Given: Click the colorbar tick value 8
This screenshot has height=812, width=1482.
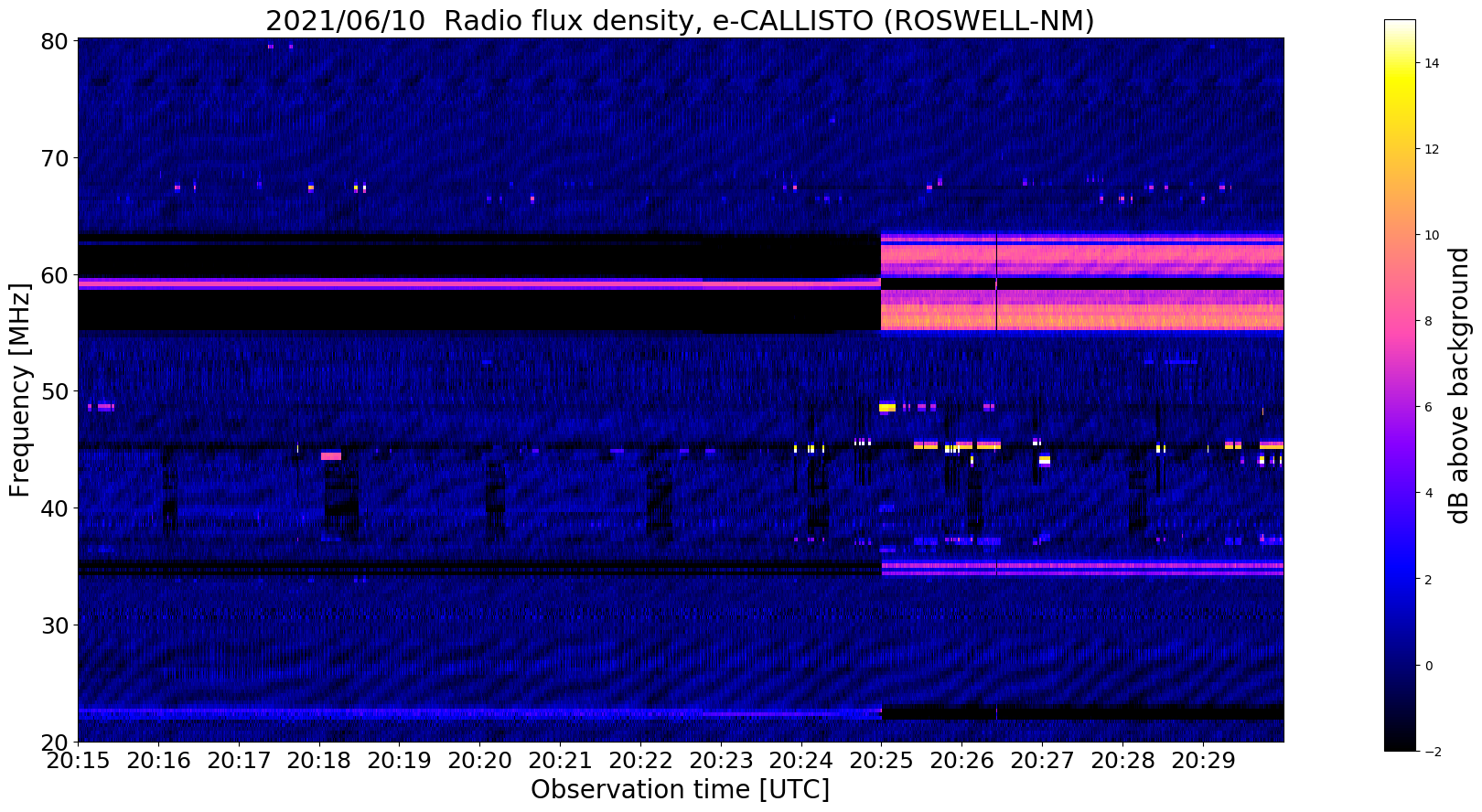Looking at the screenshot, I should click(x=1427, y=321).
